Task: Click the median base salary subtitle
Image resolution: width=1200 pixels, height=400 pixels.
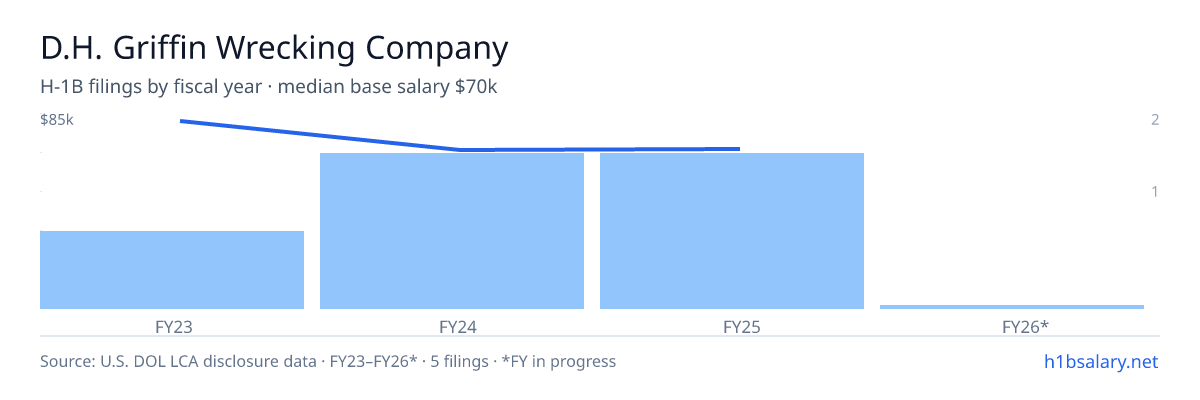Action: (x=269, y=87)
